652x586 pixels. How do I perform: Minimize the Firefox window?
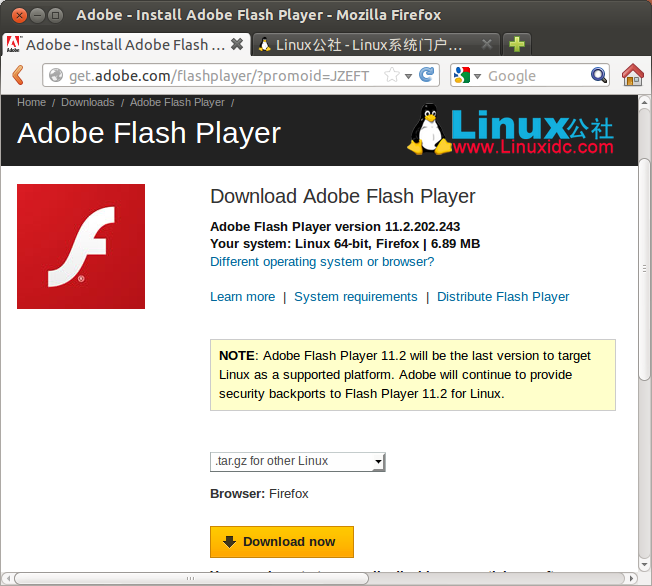point(37,15)
